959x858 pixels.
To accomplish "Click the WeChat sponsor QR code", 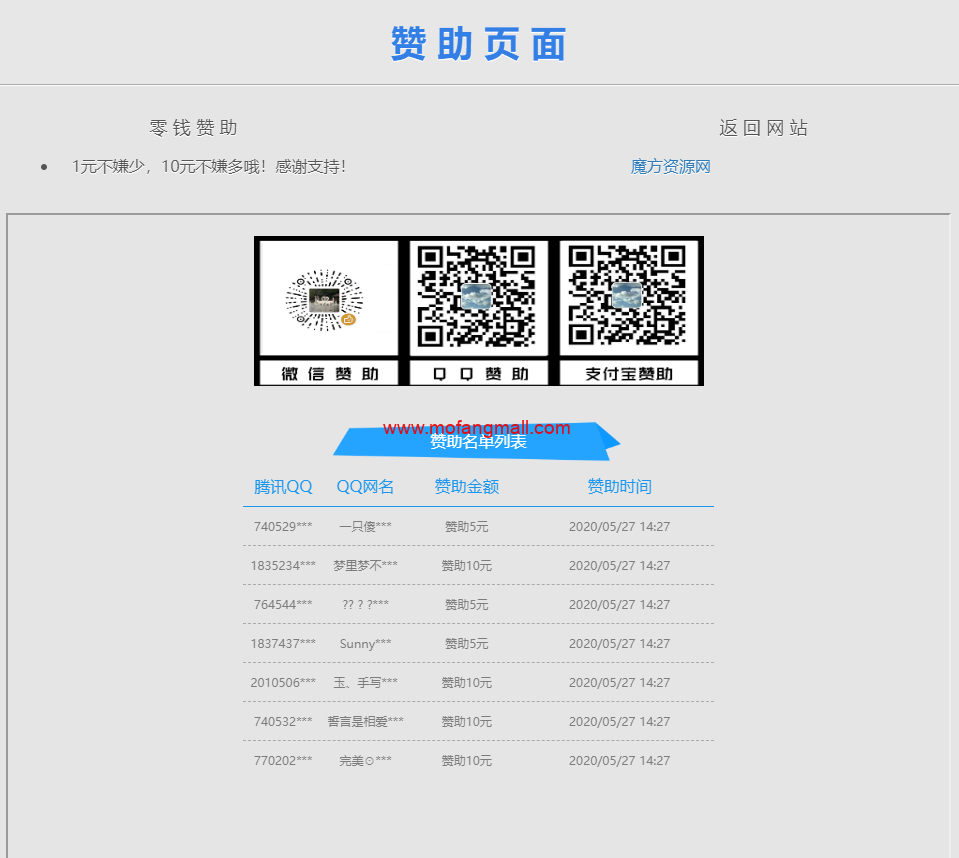I will pos(324,300).
